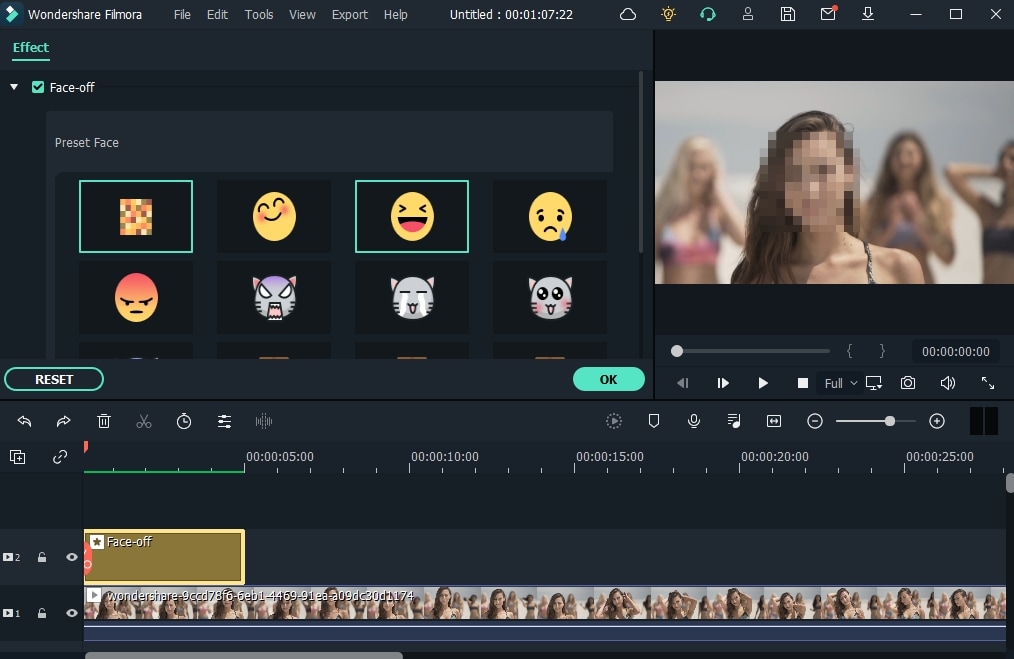Select the blushing smile emoji preset
This screenshot has height=659, width=1014.
click(274, 216)
